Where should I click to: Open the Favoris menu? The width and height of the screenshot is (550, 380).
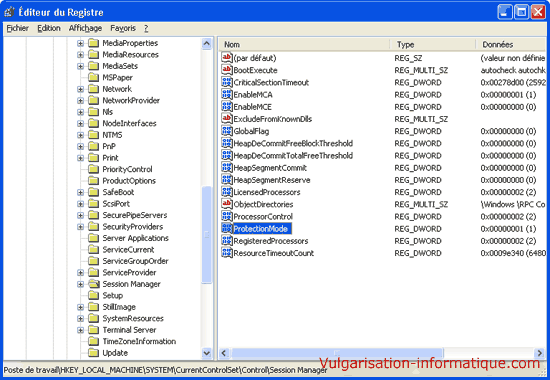coord(123,28)
